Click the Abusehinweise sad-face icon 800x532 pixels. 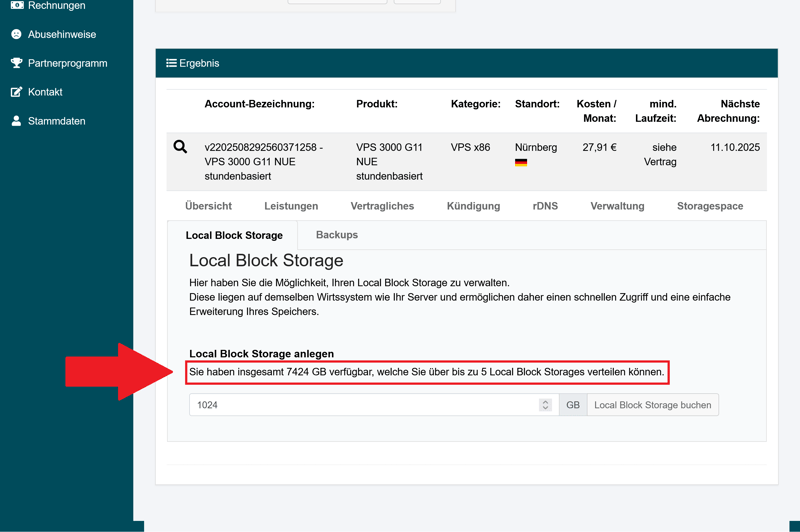point(16,34)
